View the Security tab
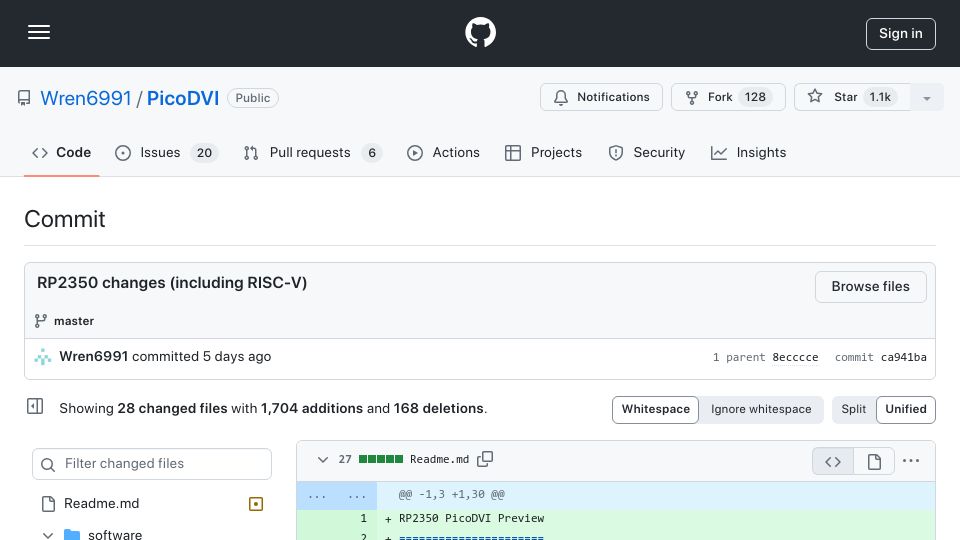Image resolution: width=960 pixels, height=540 pixels. click(x=646, y=152)
